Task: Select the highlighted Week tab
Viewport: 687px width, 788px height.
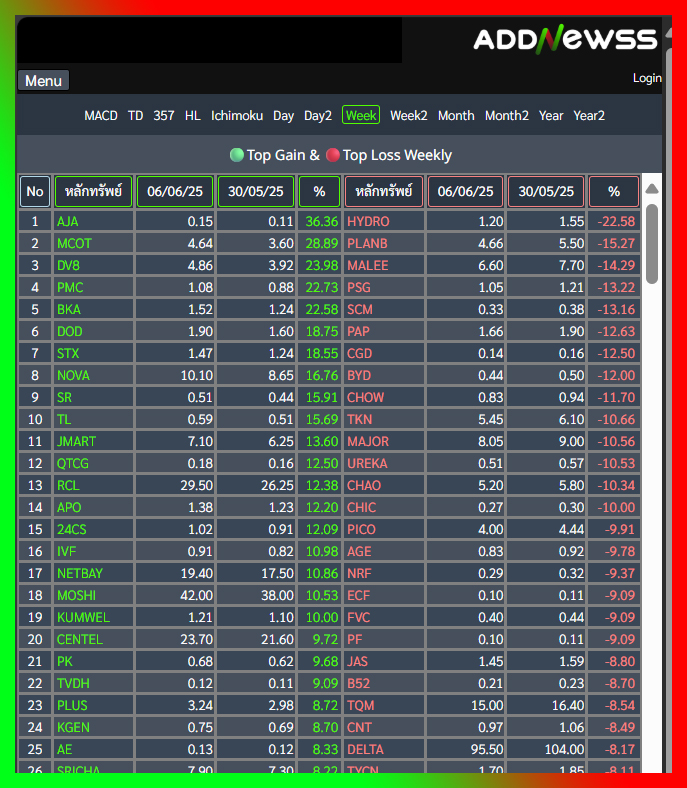Action: [x=361, y=115]
